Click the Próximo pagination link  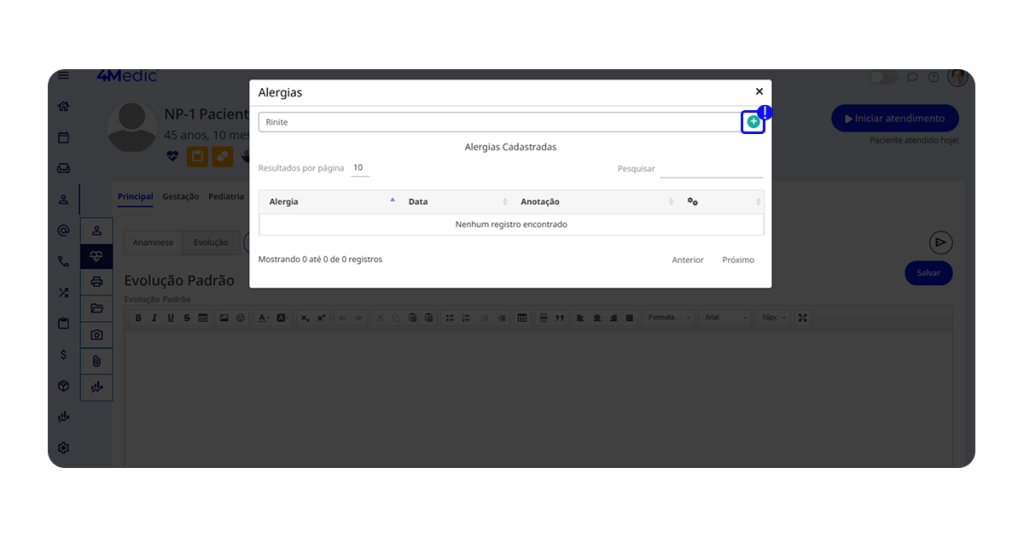click(738, 260)
